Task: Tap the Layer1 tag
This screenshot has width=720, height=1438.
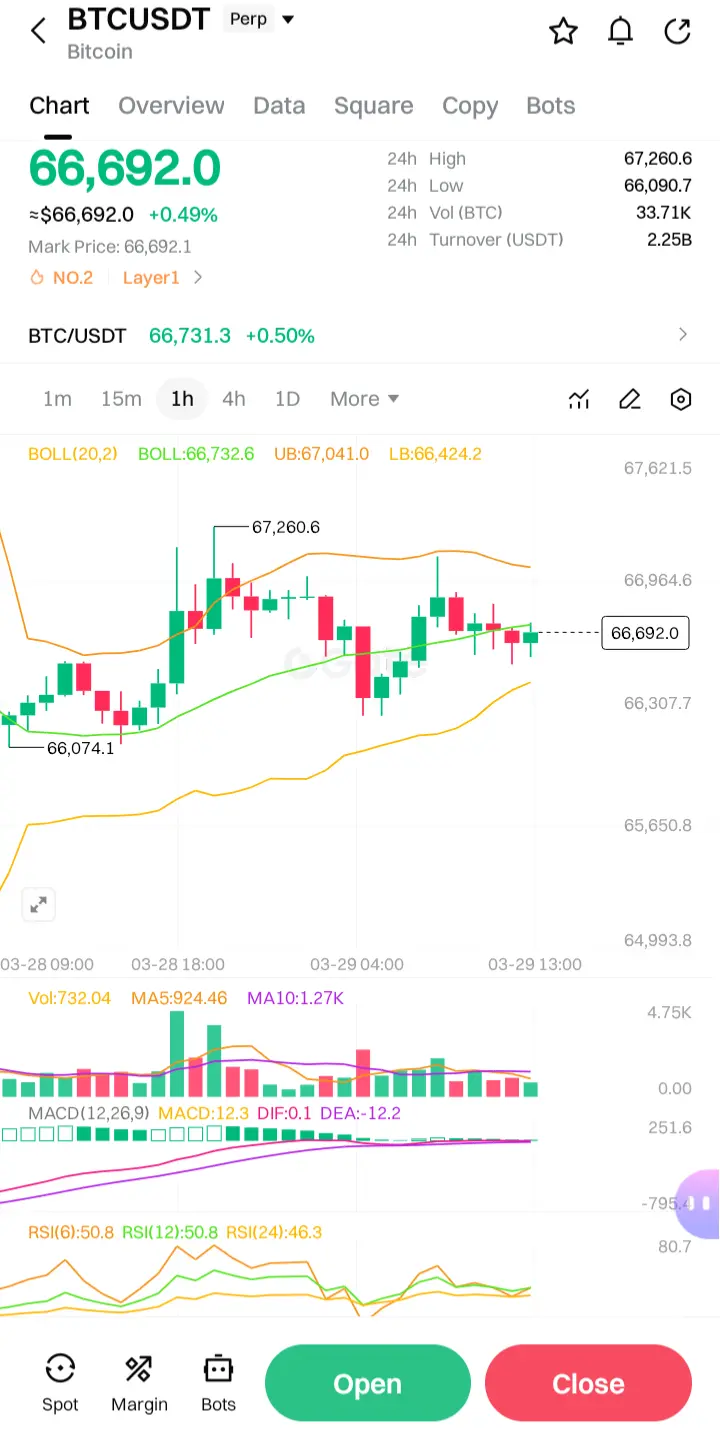Action: [151, 278]
